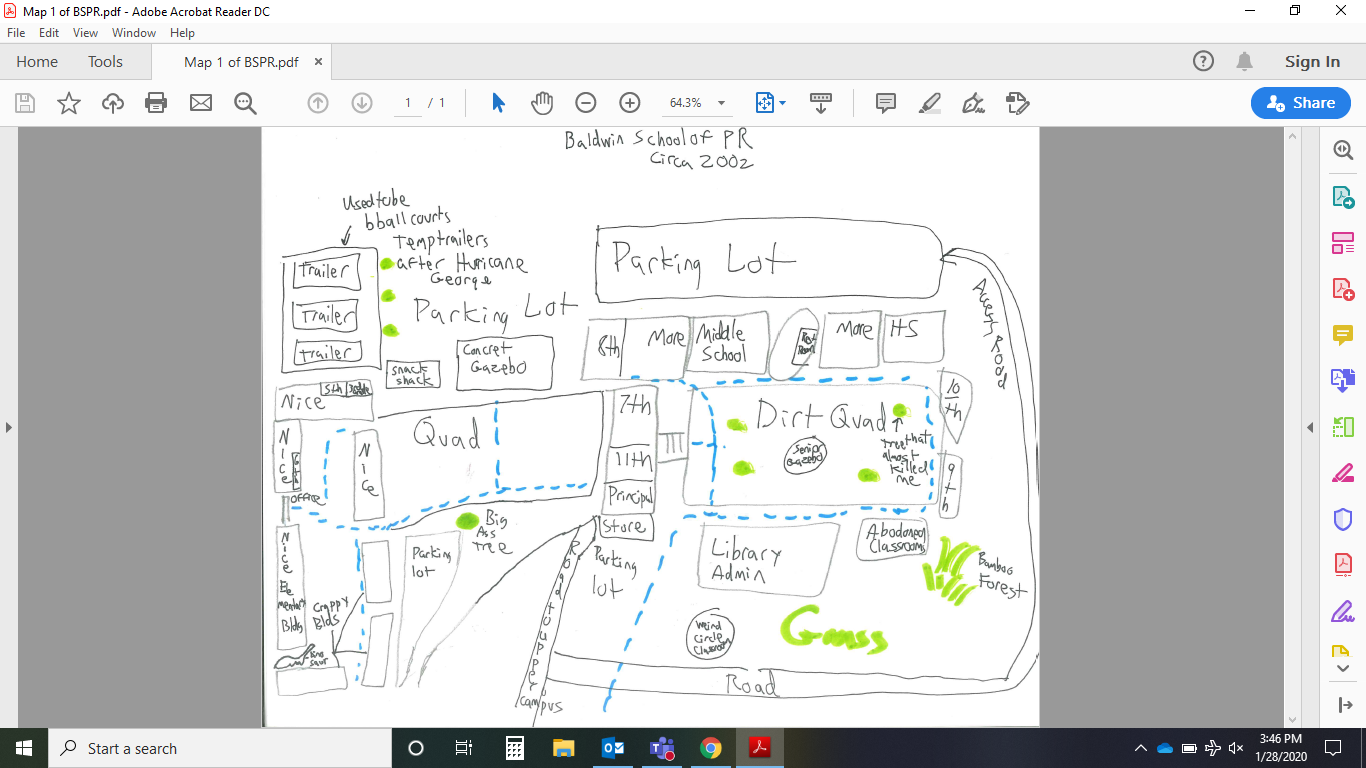Click the Save file icon

[x=25, y=103]
